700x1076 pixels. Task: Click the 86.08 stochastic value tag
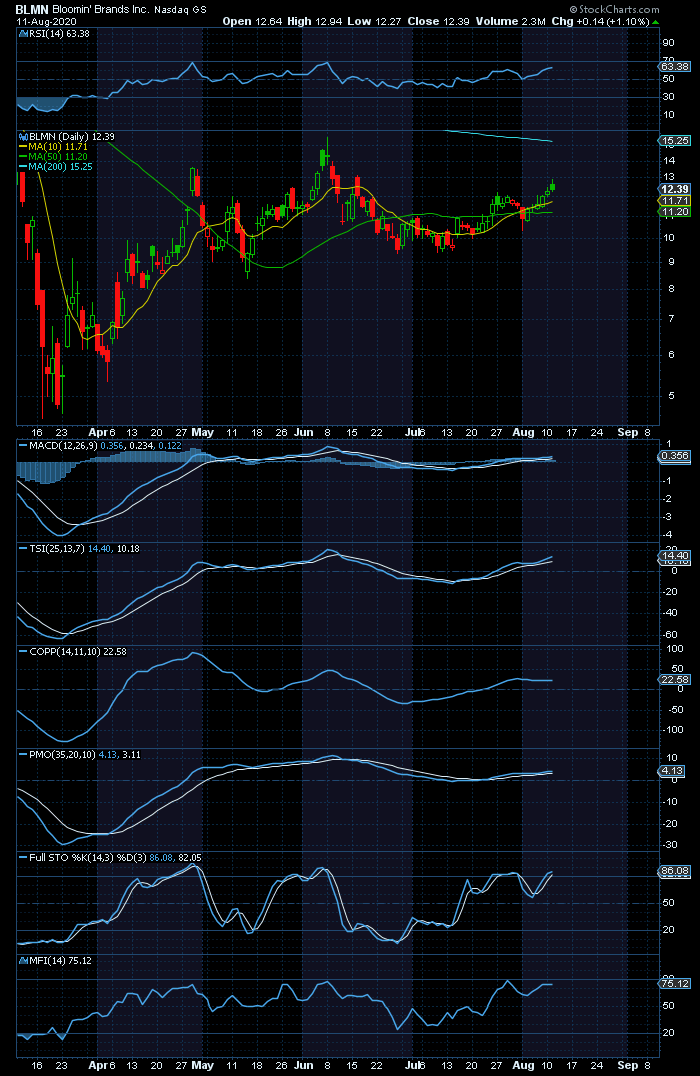pyautogui.click(x=675, y=872)
